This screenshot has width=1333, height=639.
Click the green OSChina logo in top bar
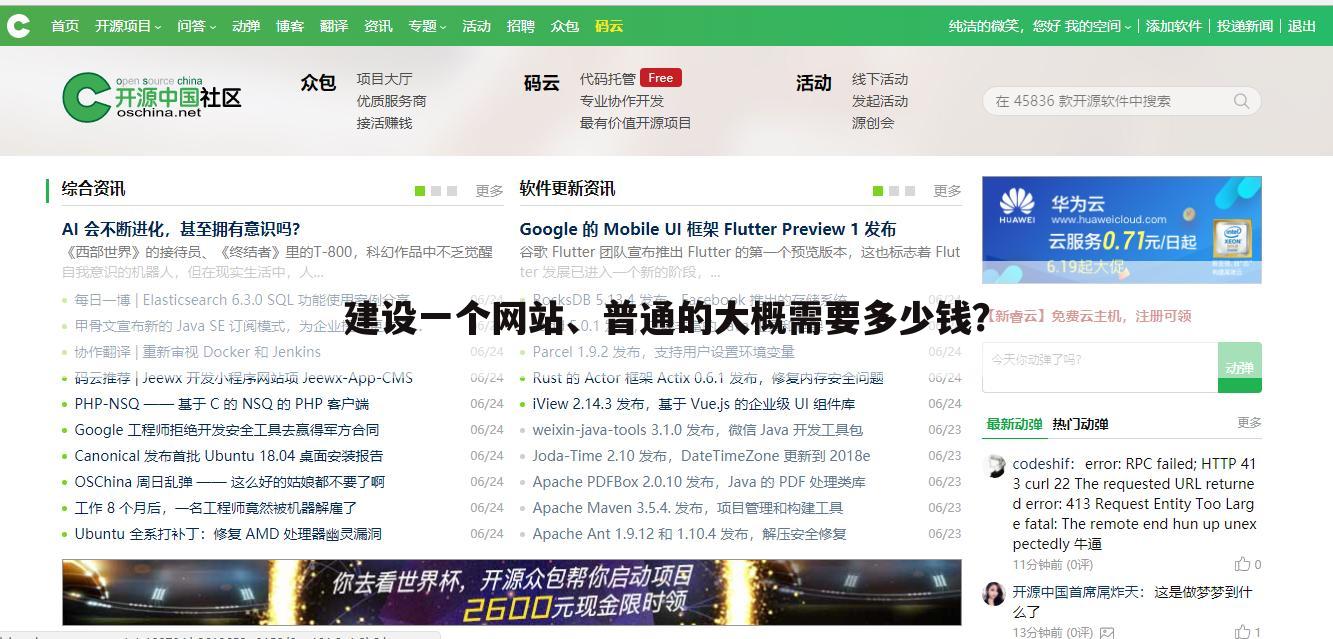point(18,26)
